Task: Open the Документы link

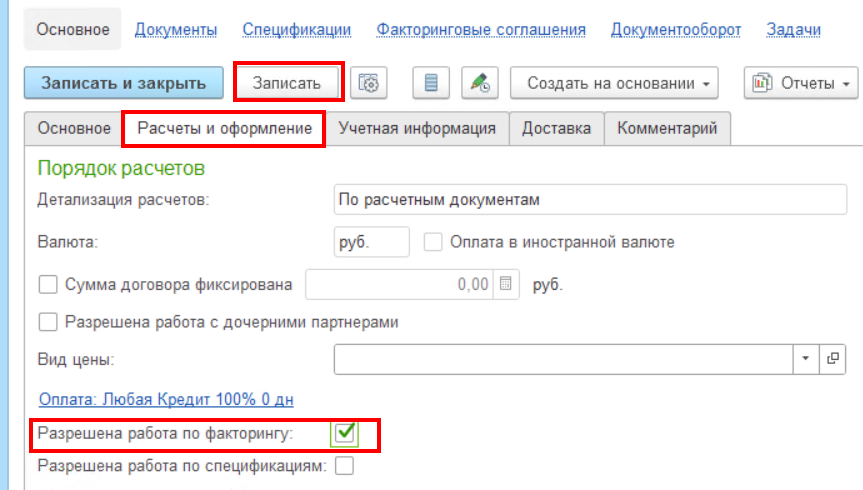Action: [176, 30]
